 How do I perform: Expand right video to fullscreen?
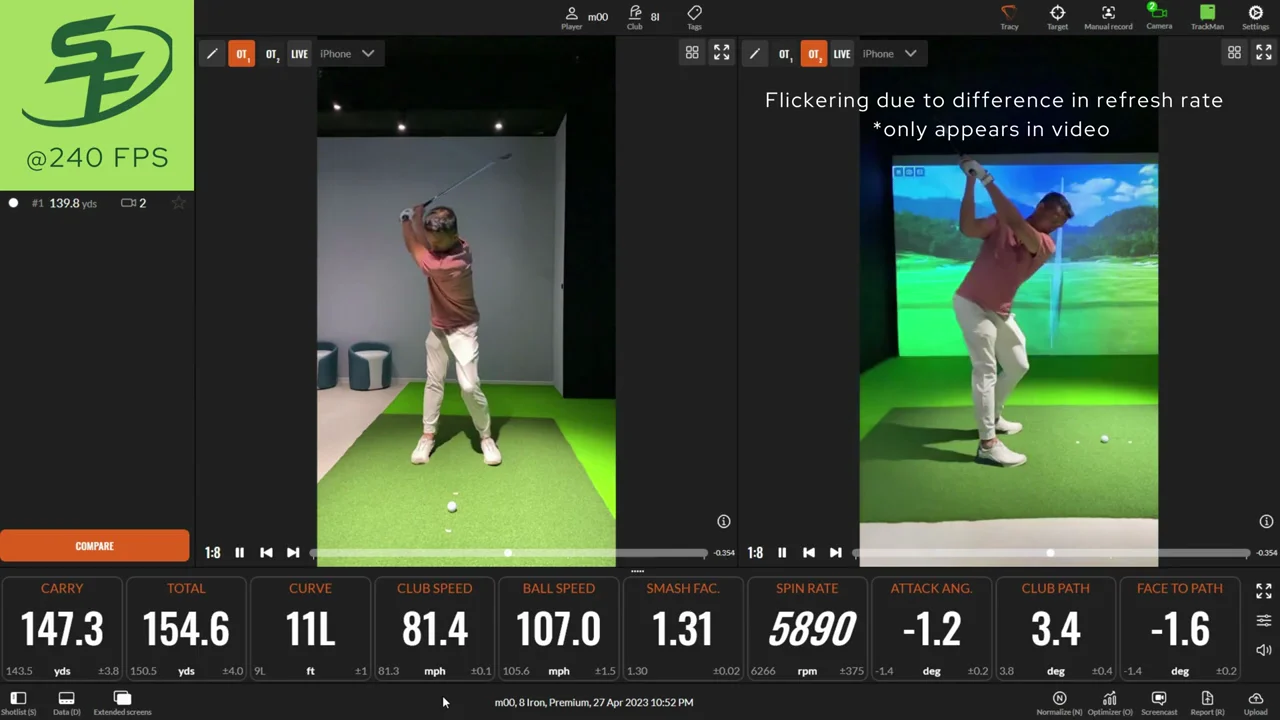click(1263, 53)
